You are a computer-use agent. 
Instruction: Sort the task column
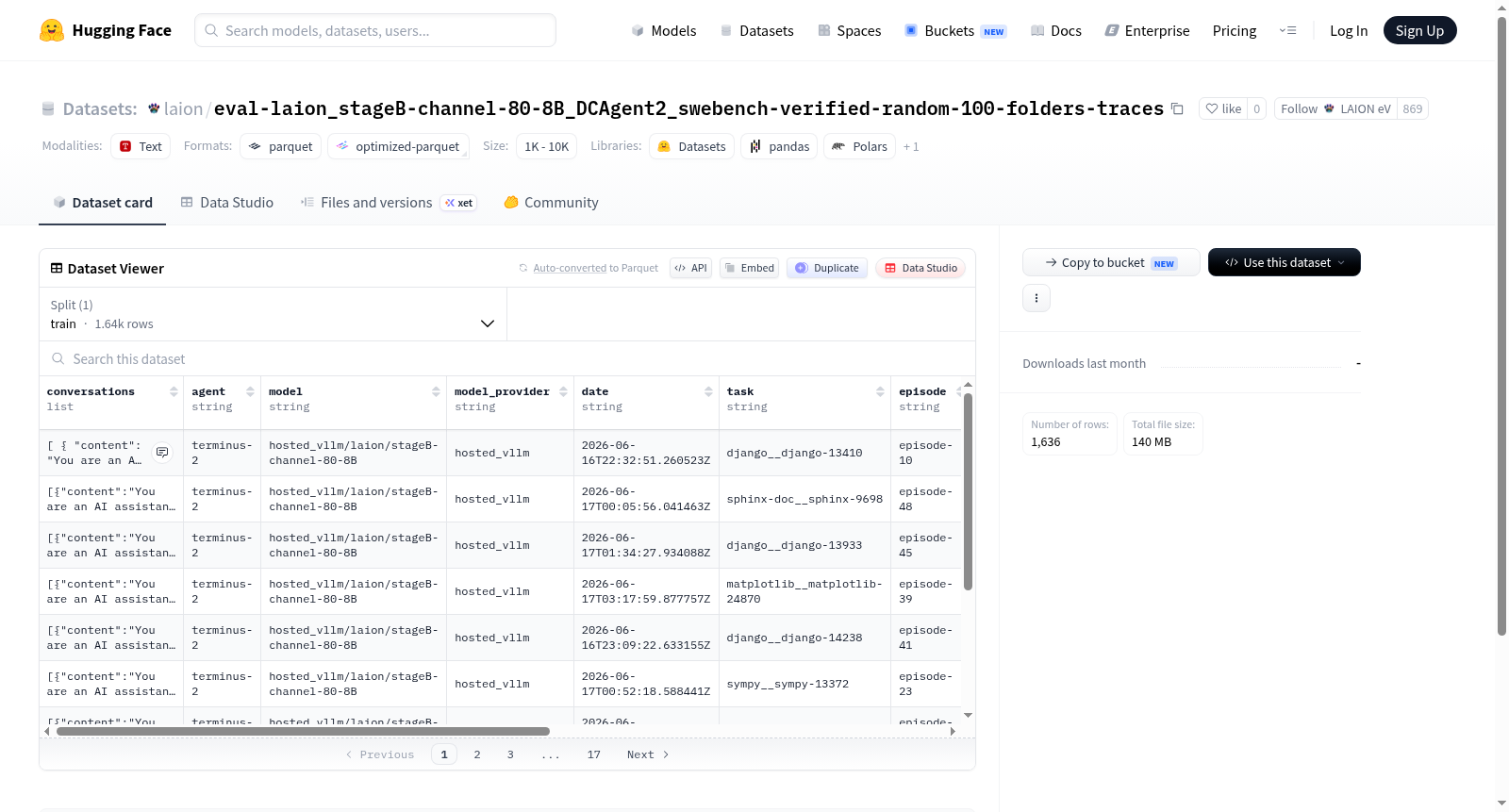pos(880,391)
